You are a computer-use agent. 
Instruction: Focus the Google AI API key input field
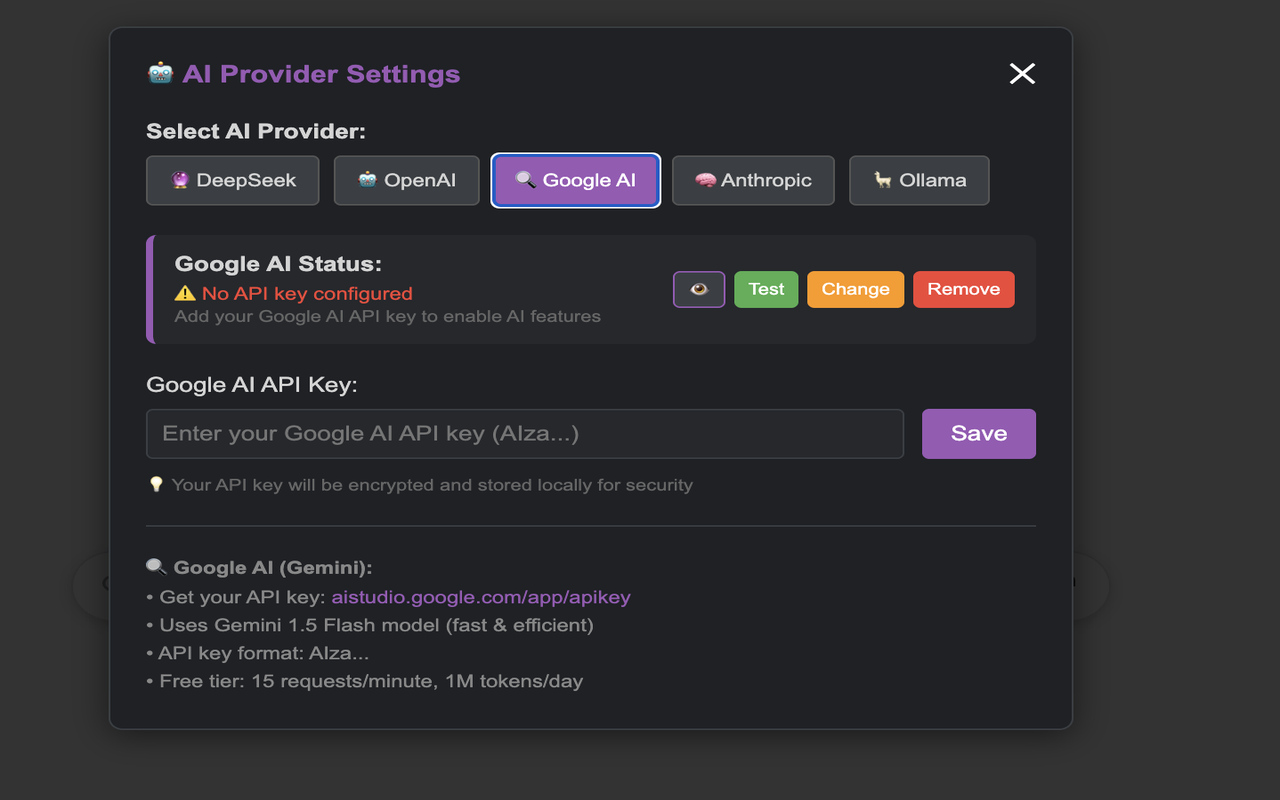coord(525,433)
